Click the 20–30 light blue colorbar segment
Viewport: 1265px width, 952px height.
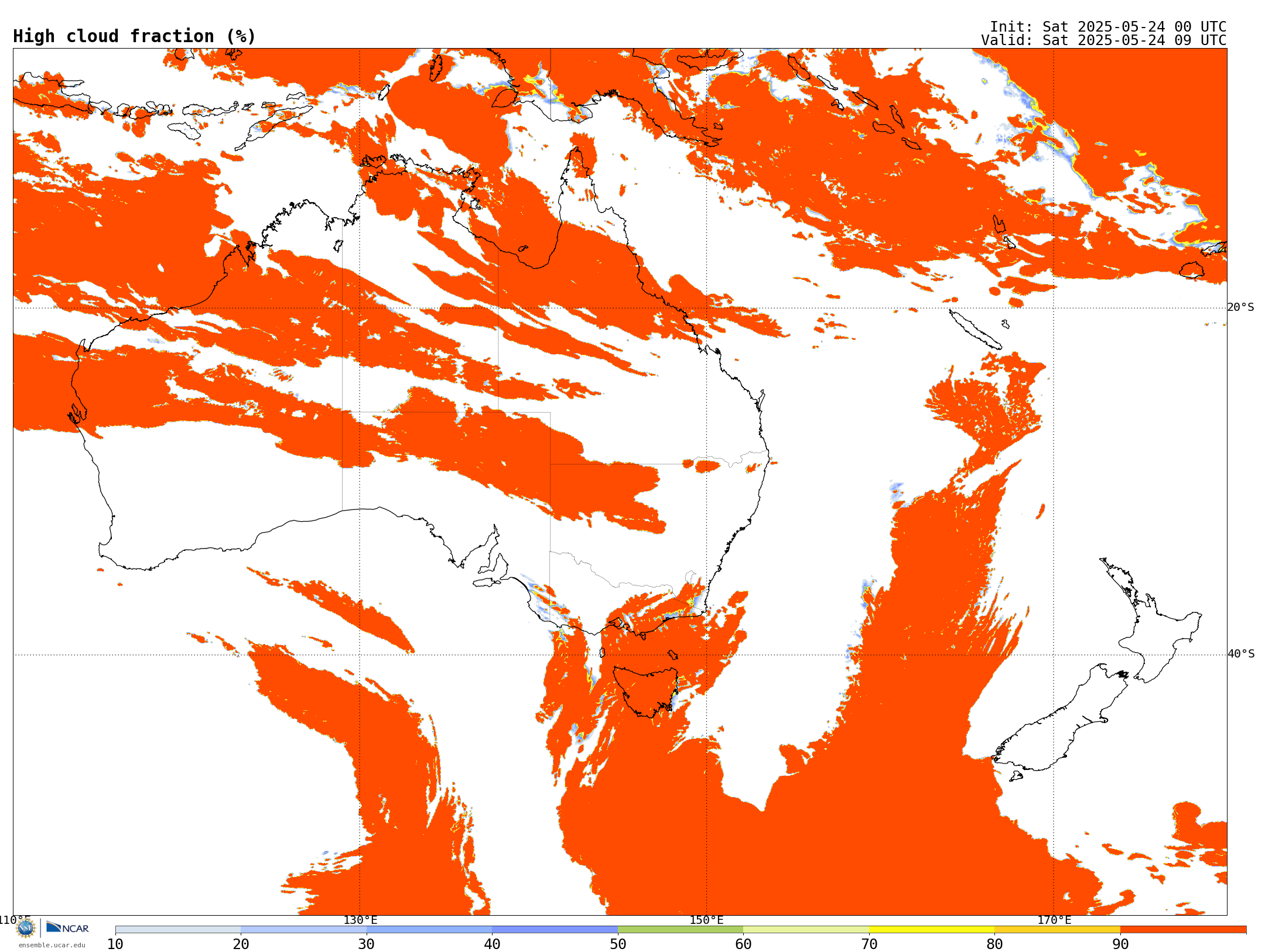point(303,930)
